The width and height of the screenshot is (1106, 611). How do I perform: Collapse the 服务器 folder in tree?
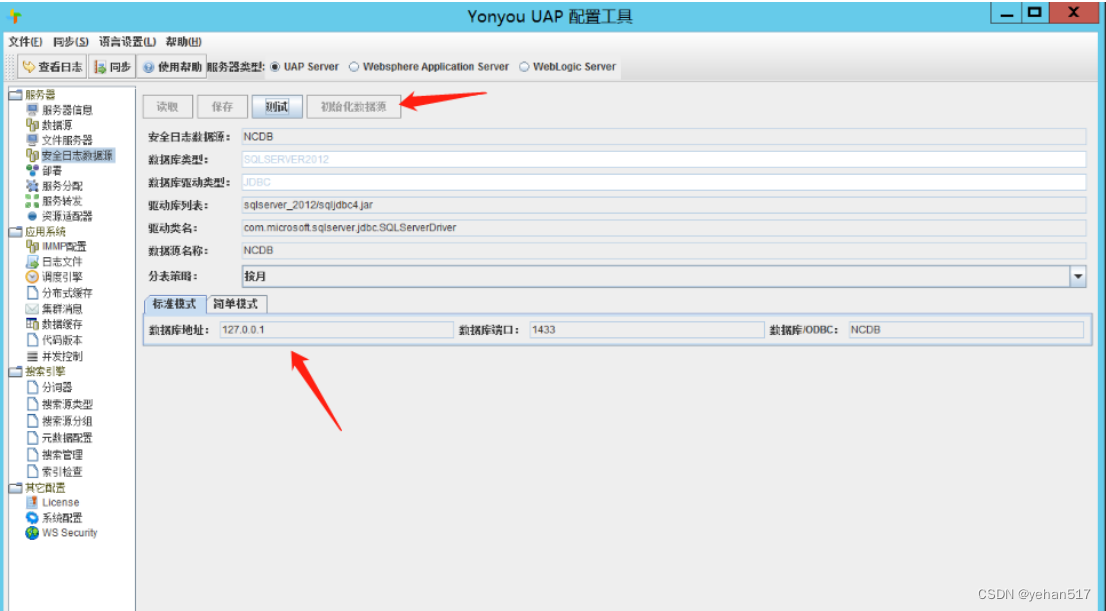pos(16,95)
